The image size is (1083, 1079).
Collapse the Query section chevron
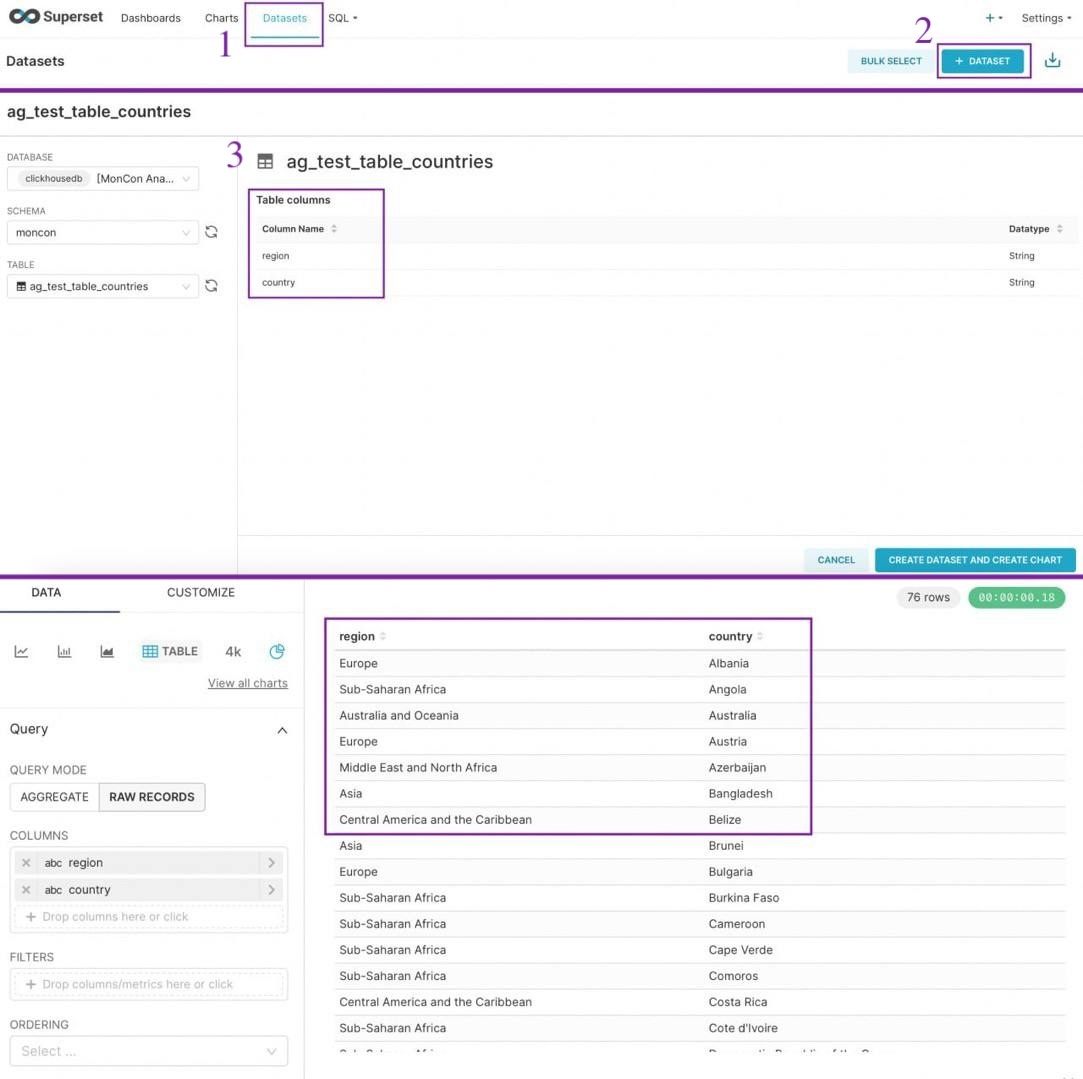pos(282,730)
